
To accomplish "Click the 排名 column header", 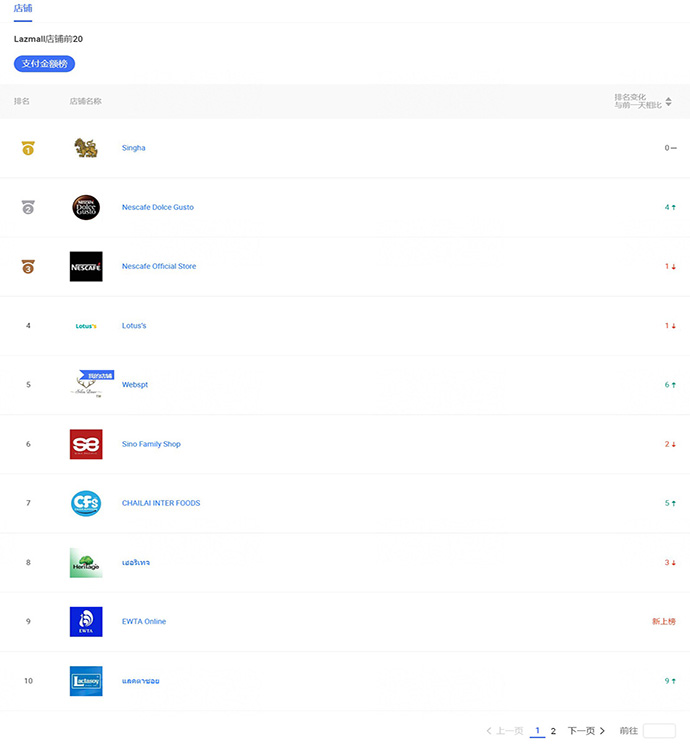I will (x=21, y=101).
